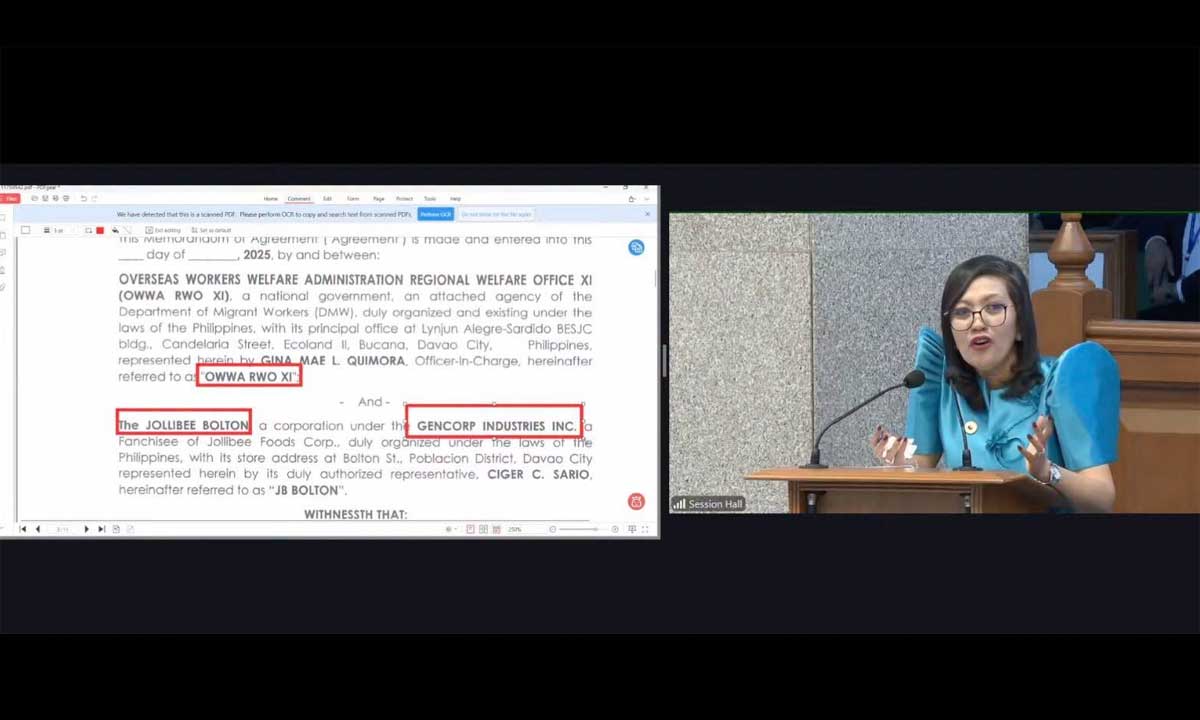
Task: Click the zoom out minus button
Action: coord(553,529)
